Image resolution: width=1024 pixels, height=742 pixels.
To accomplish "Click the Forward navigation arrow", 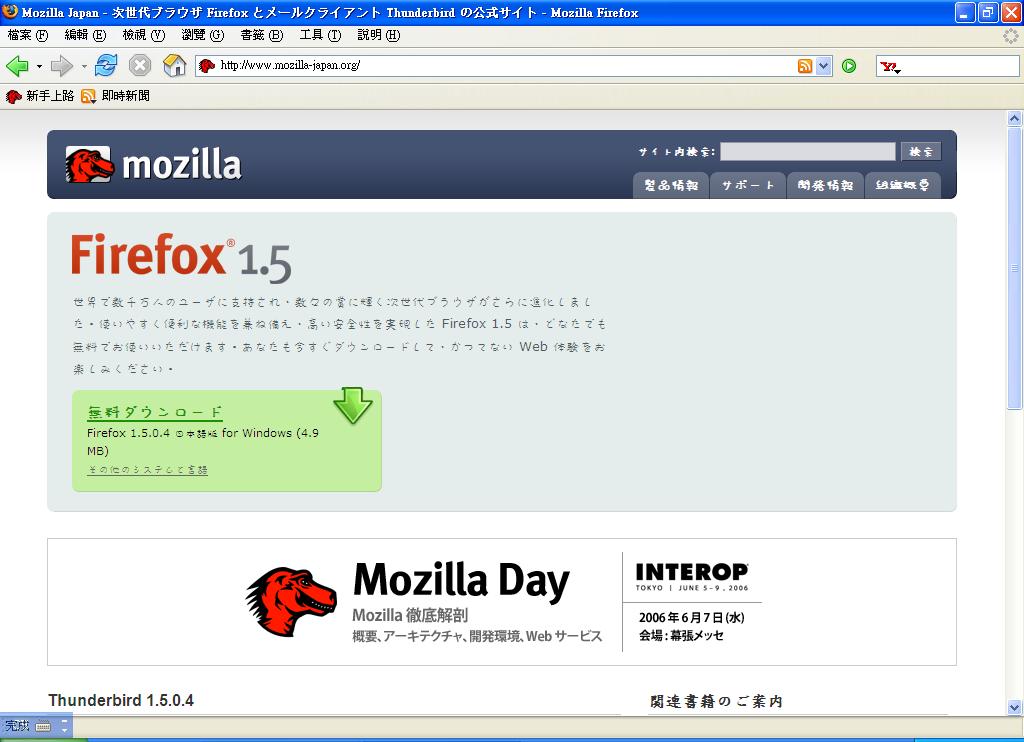I will point(62,65).
